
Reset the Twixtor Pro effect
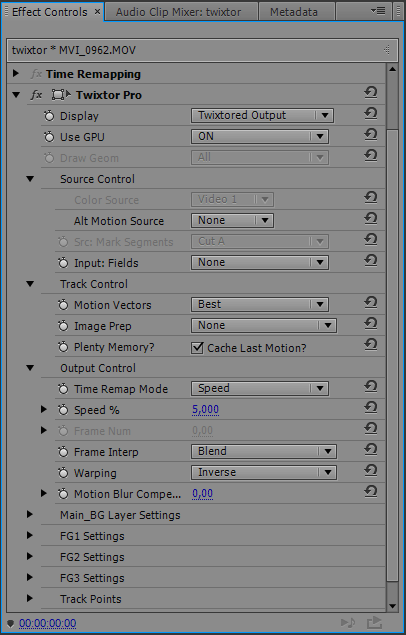(370, 93)
